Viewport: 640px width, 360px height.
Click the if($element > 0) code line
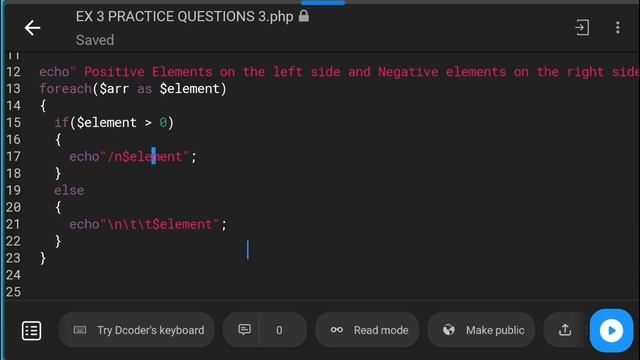[114, 122]
